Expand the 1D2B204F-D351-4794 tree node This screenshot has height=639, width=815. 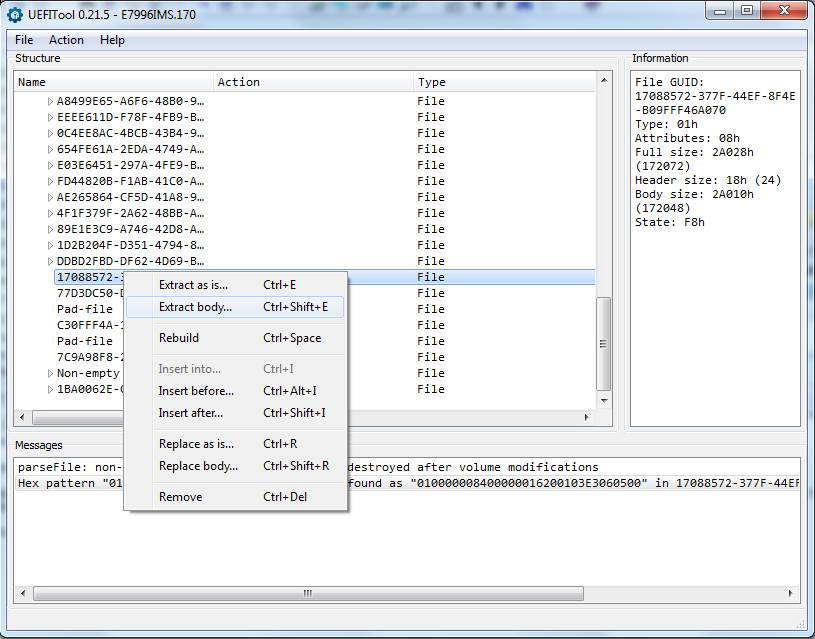(50, 245)
